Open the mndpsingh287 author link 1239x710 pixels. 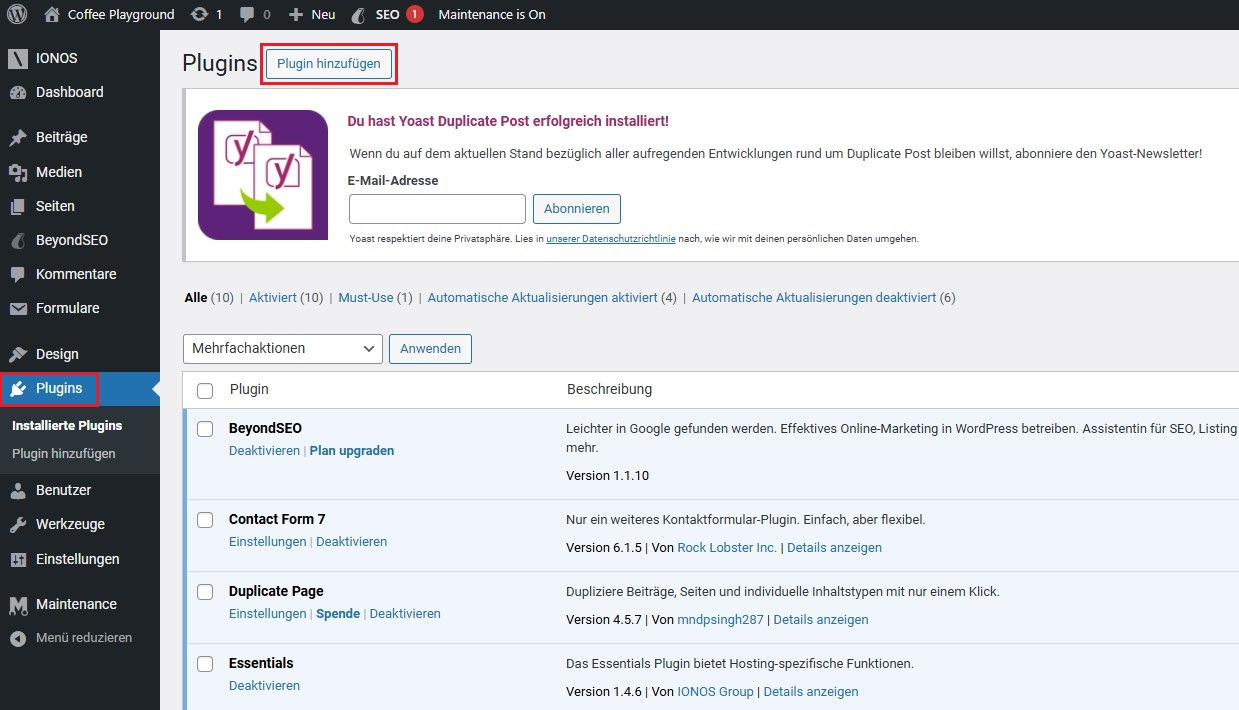point(720,619)
